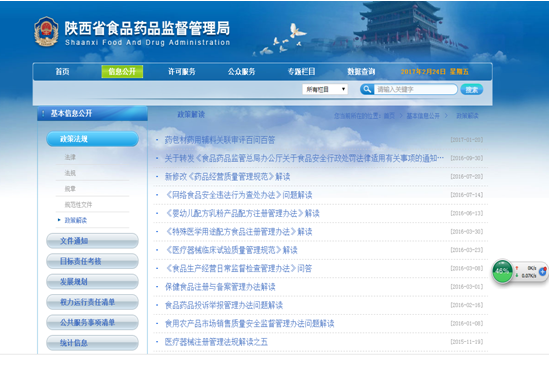Click the 基本信息公开 sidebar header

tap(92, 113)
